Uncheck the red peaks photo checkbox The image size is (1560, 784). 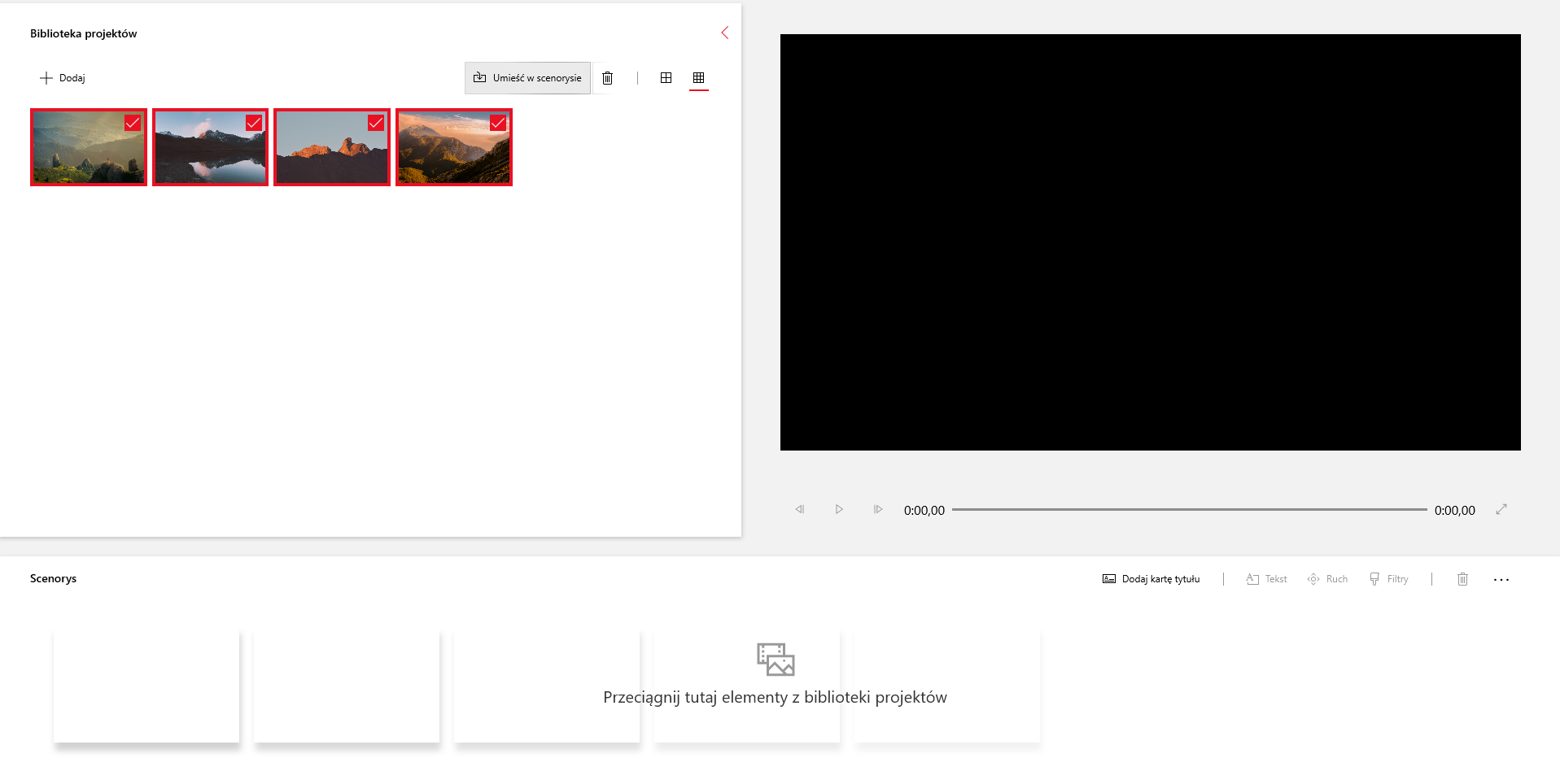pyautogui.click(x=376, y=123)
